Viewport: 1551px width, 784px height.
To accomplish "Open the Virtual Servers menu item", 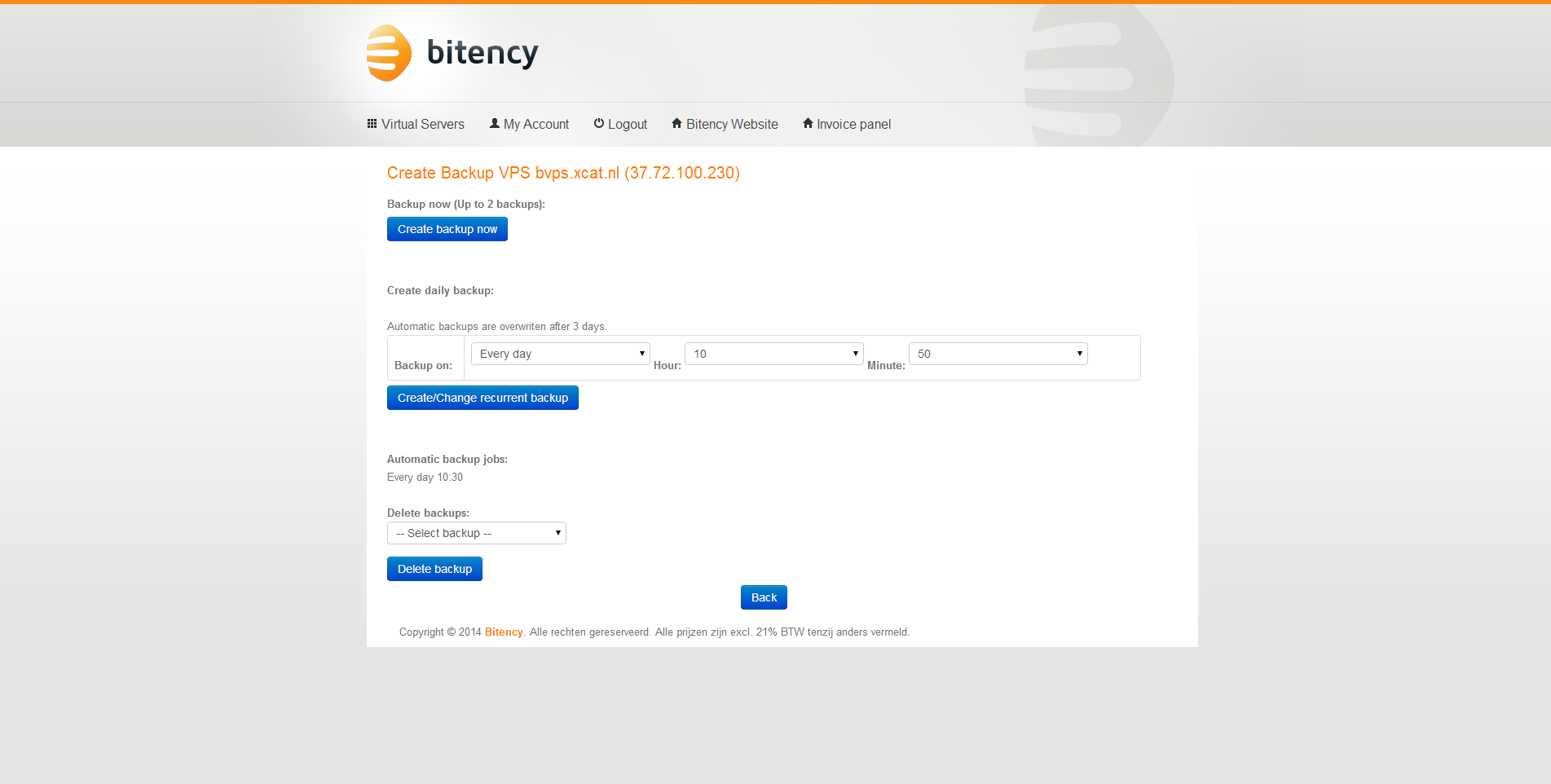I will (422, 125).
